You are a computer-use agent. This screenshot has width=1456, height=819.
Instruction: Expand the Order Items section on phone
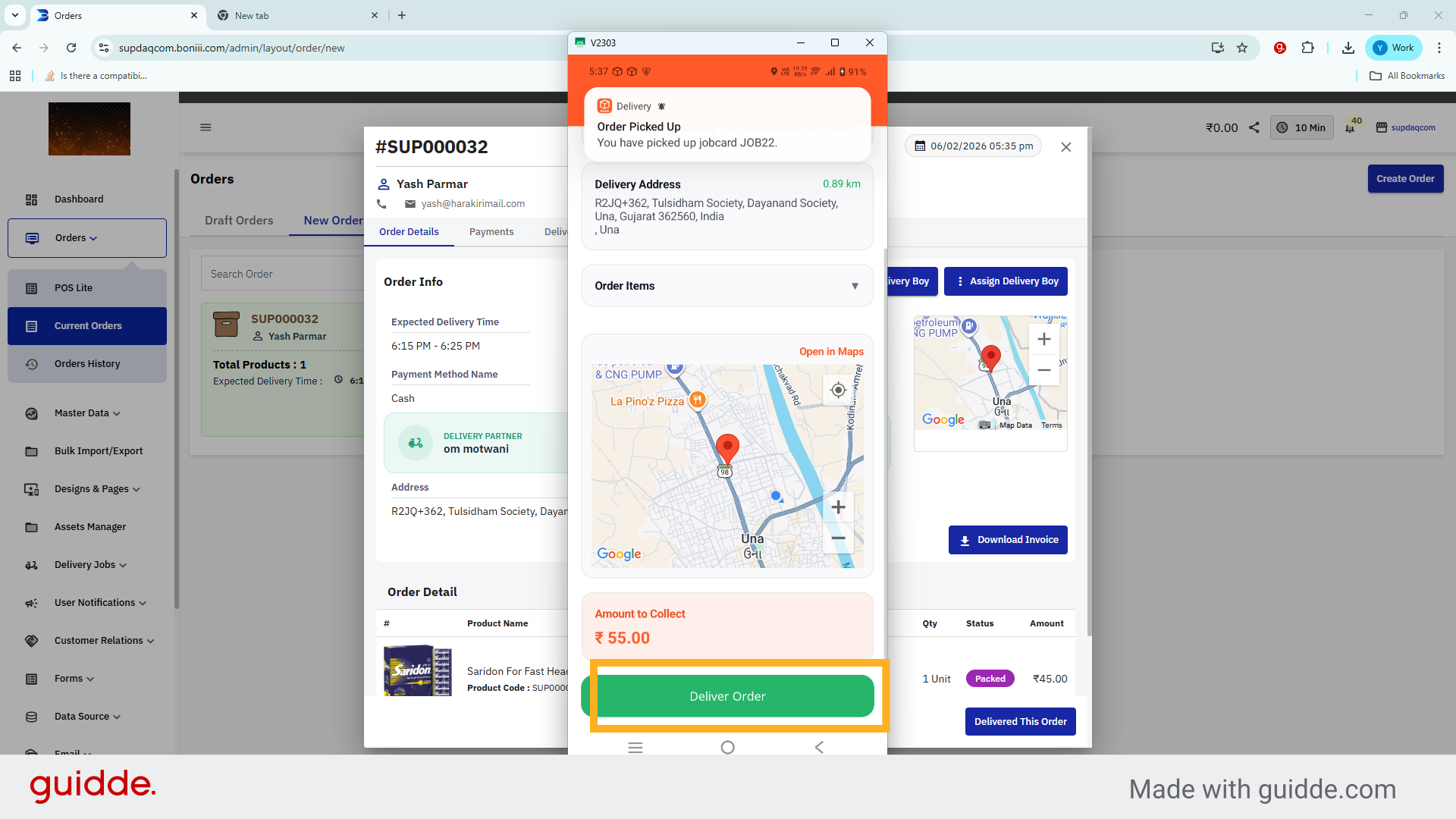pyautogui.click(x=727, y=286)
